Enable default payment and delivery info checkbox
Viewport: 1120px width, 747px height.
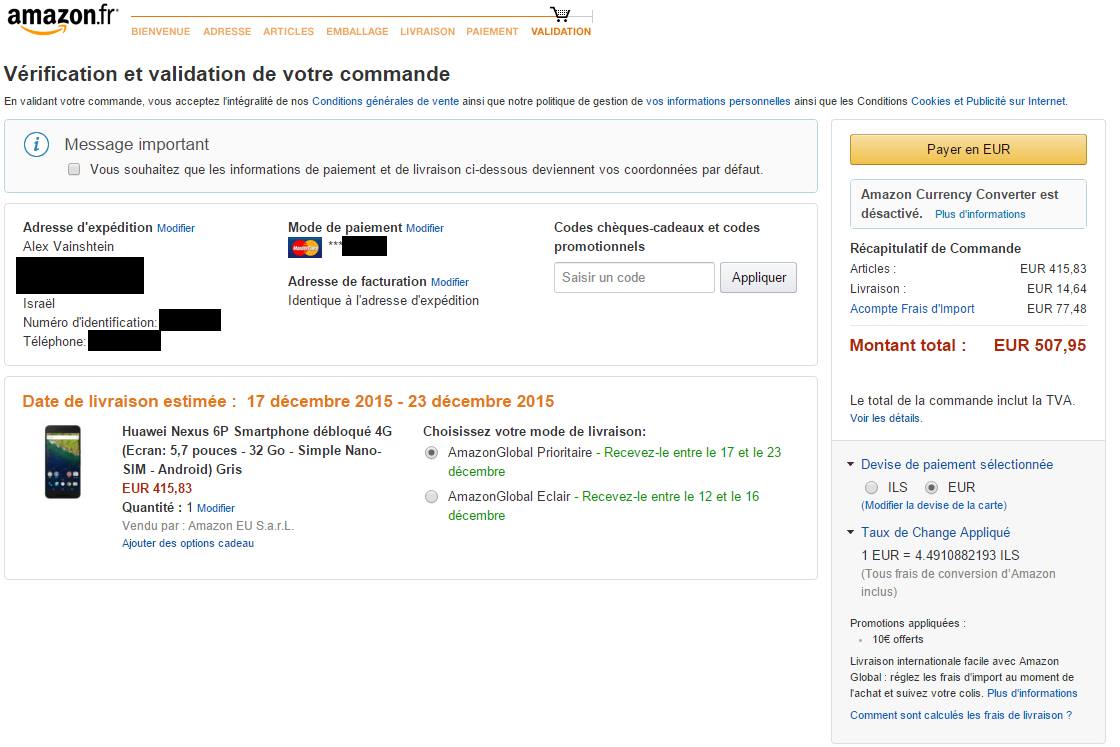coord(74,170)
